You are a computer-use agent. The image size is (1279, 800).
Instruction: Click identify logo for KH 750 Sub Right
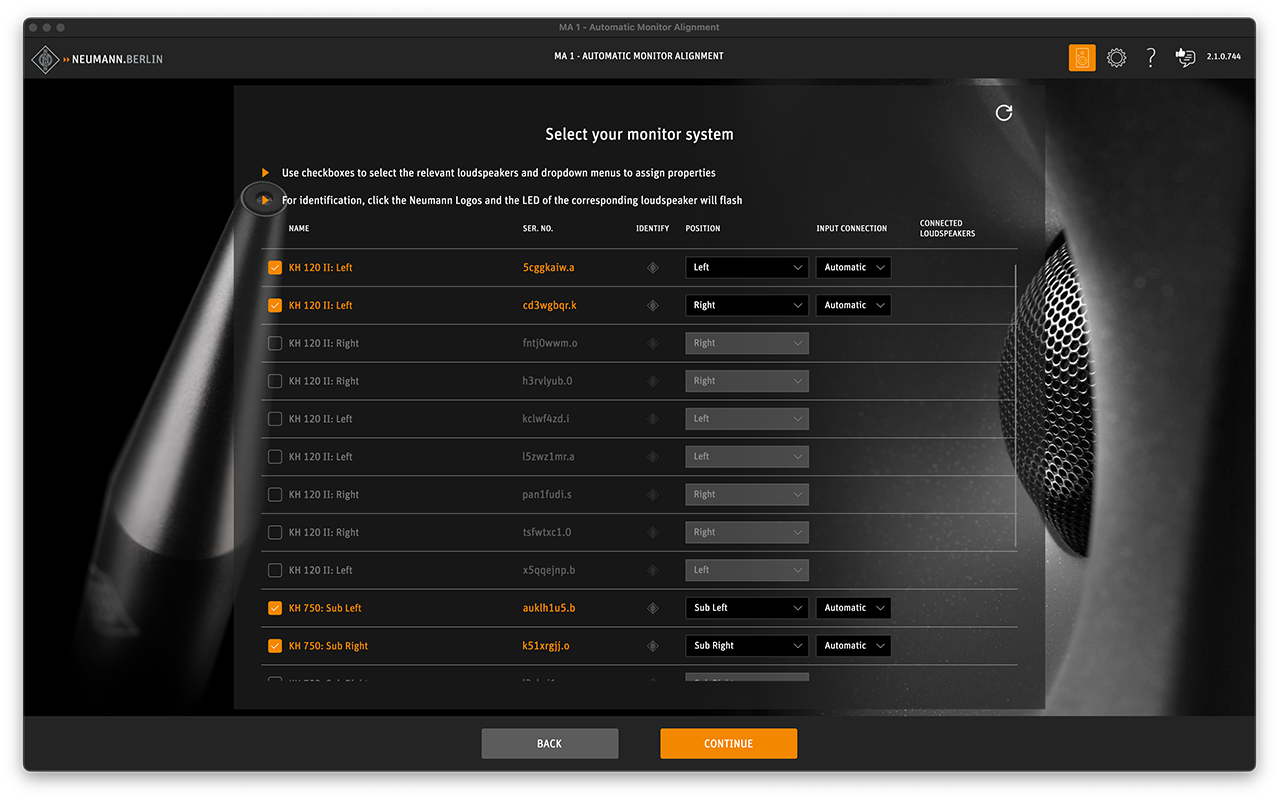[653, 646]
